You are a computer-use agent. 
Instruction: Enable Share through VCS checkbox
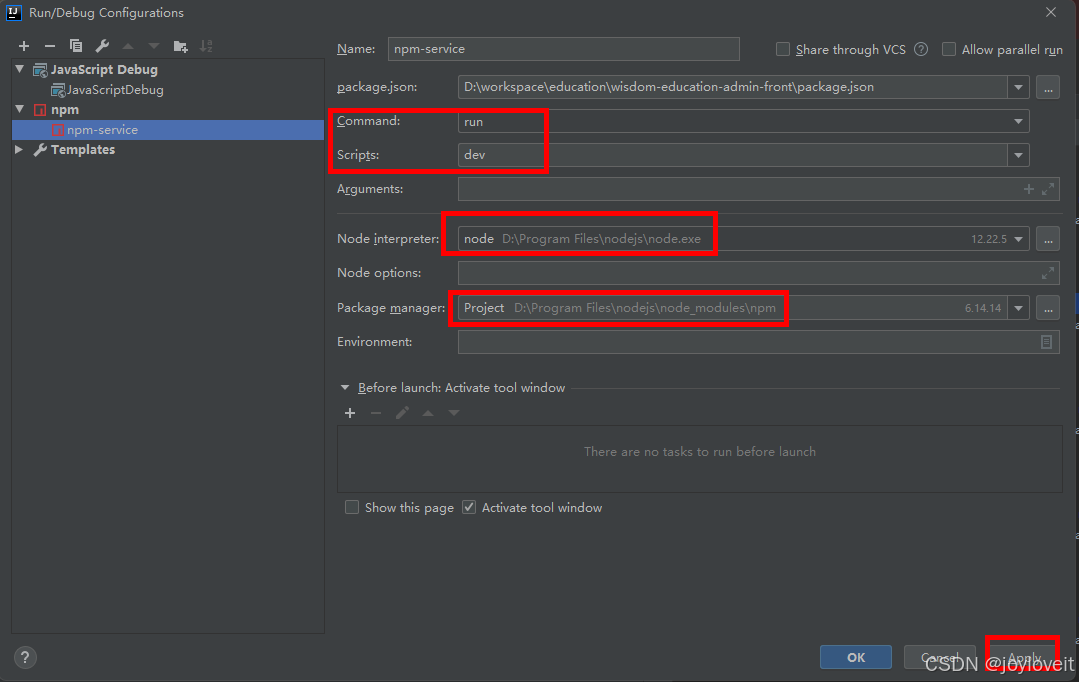tap(782, 49)
